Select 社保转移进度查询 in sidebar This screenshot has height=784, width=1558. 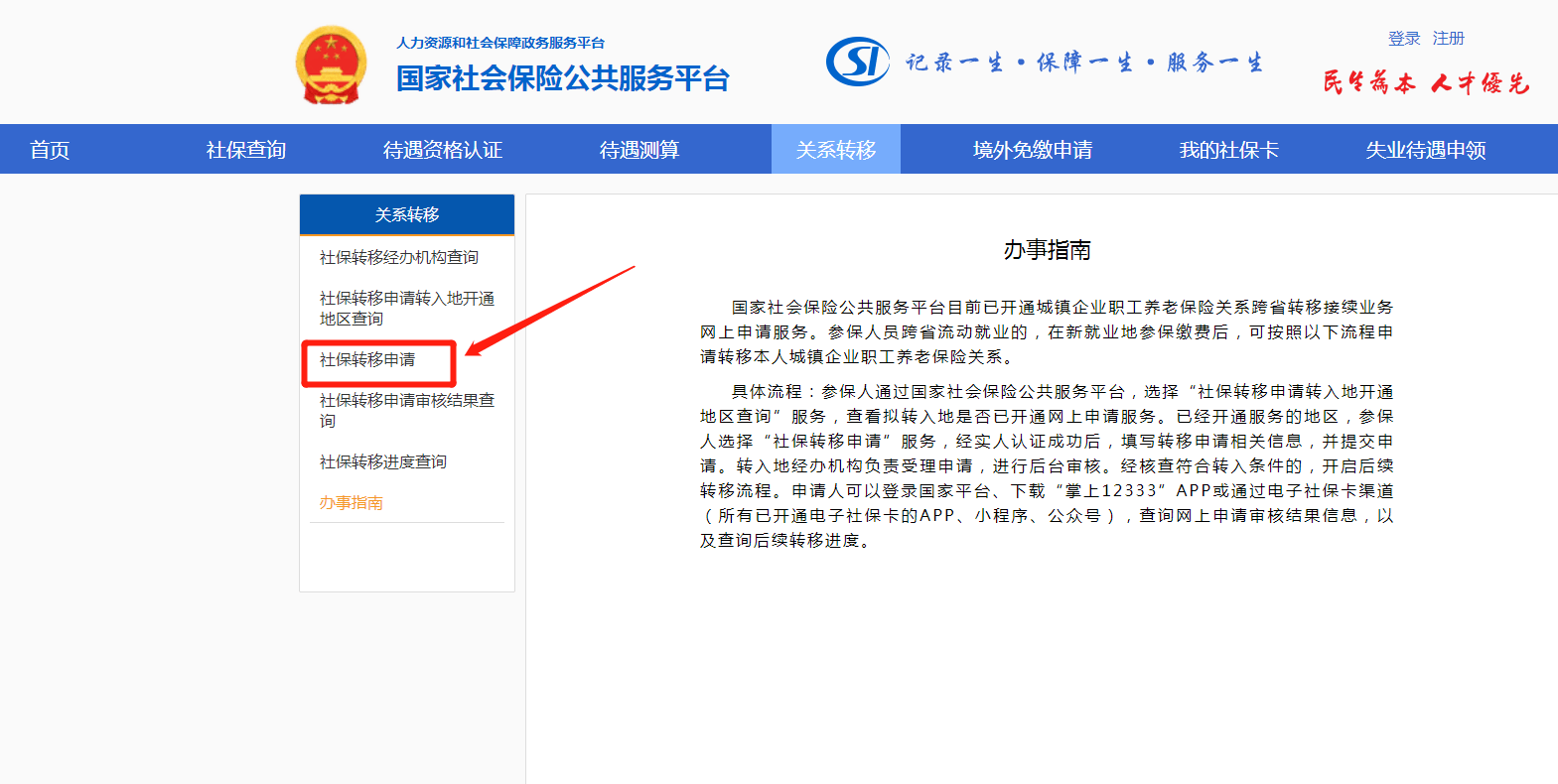click(383, 461)
